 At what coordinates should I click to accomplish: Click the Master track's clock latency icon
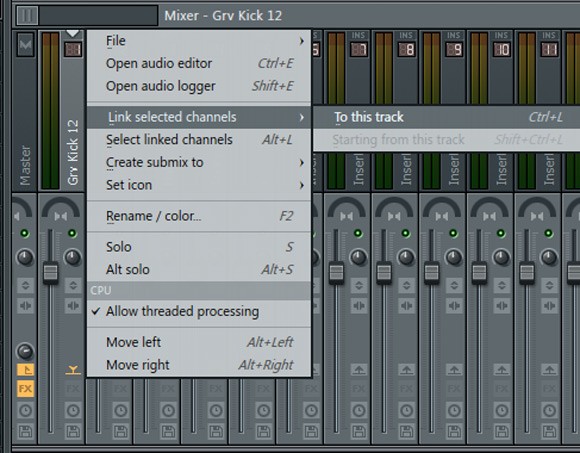[x=25, y=410]
